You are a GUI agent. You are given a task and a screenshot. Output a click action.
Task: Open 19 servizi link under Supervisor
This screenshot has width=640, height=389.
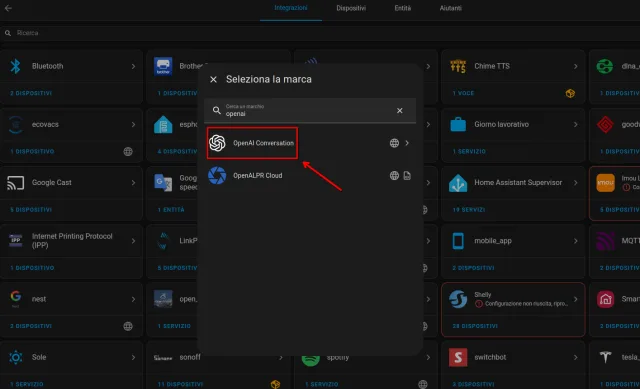[469, 210]
